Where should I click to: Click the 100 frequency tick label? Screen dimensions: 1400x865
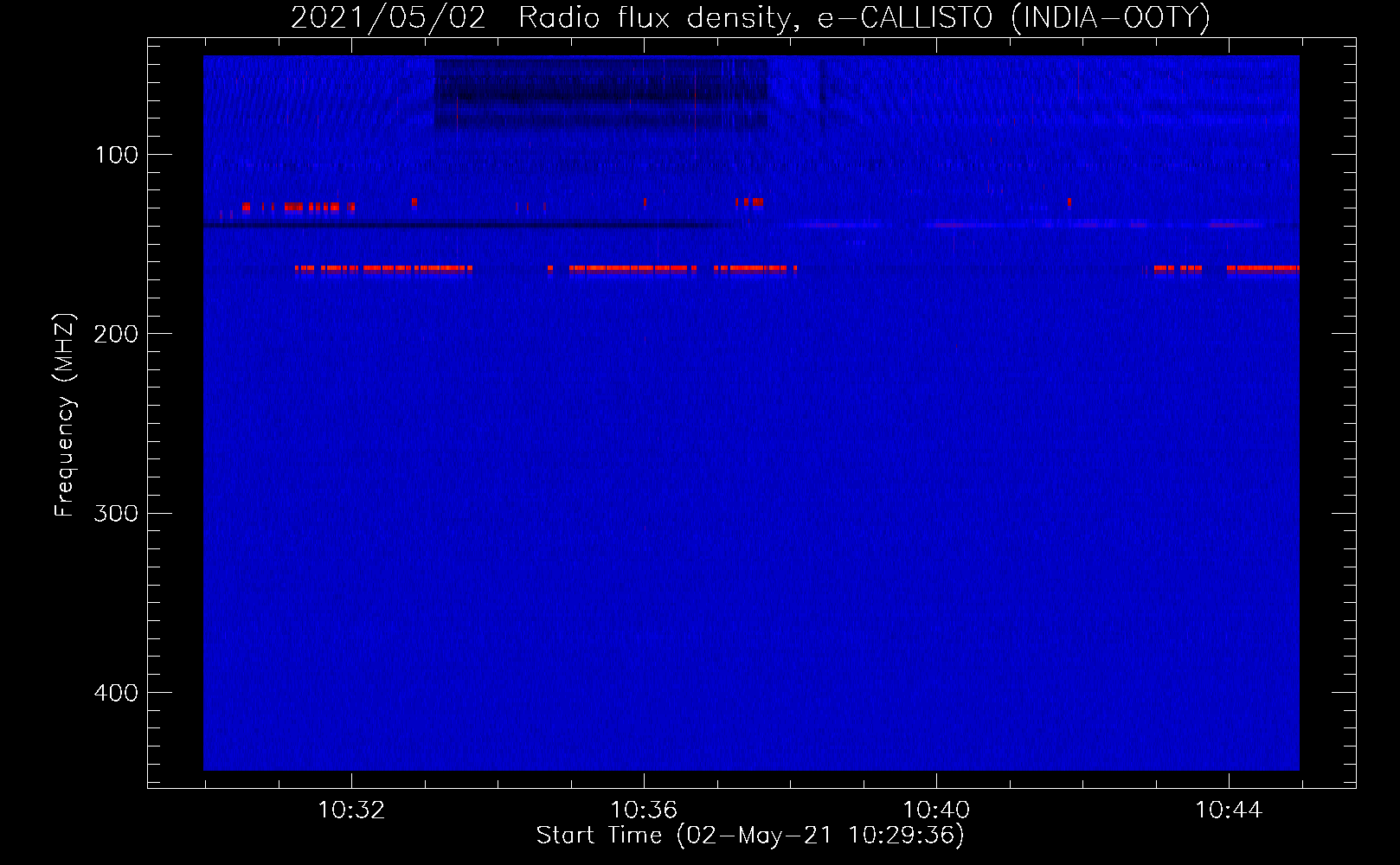[117, 155]
